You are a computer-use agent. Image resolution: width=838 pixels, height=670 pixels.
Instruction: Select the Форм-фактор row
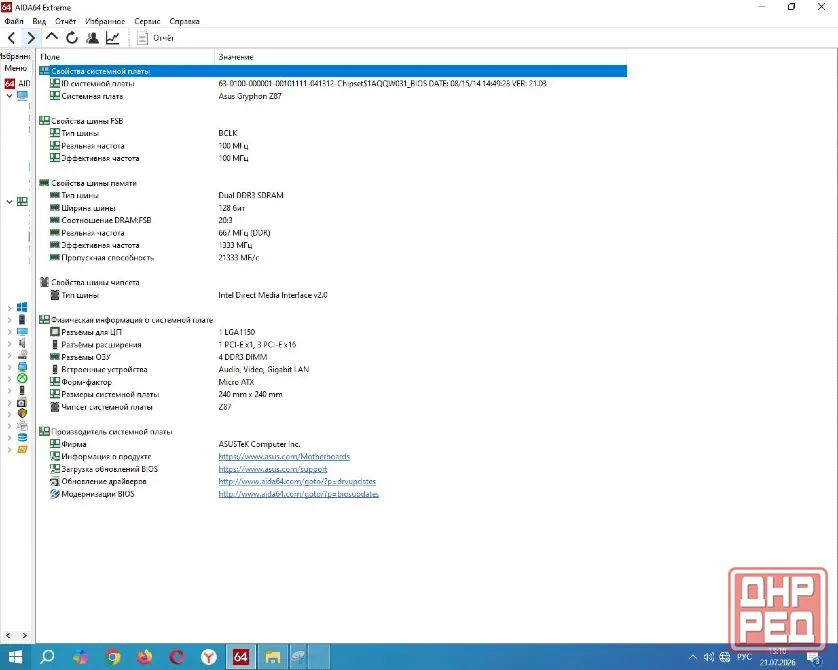click(x=332, y=382)
